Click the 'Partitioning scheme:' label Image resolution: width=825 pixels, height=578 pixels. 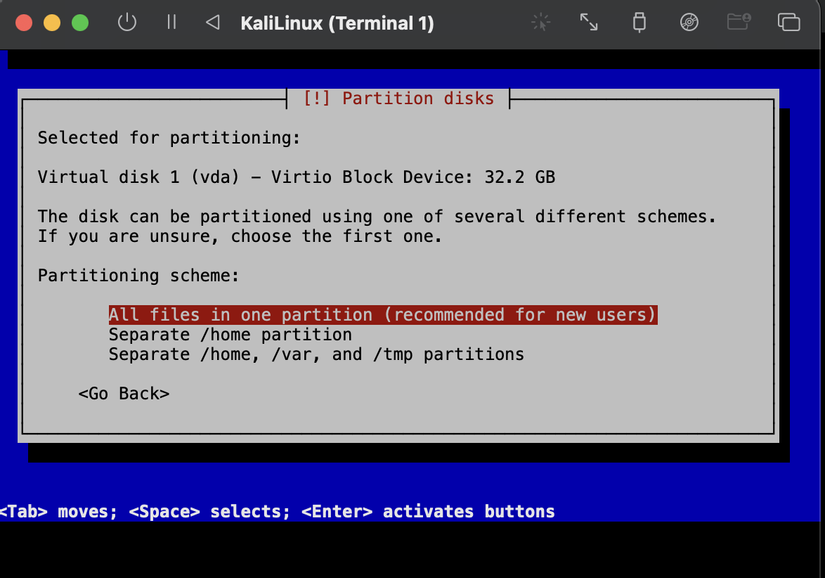(x=138, y=275)
